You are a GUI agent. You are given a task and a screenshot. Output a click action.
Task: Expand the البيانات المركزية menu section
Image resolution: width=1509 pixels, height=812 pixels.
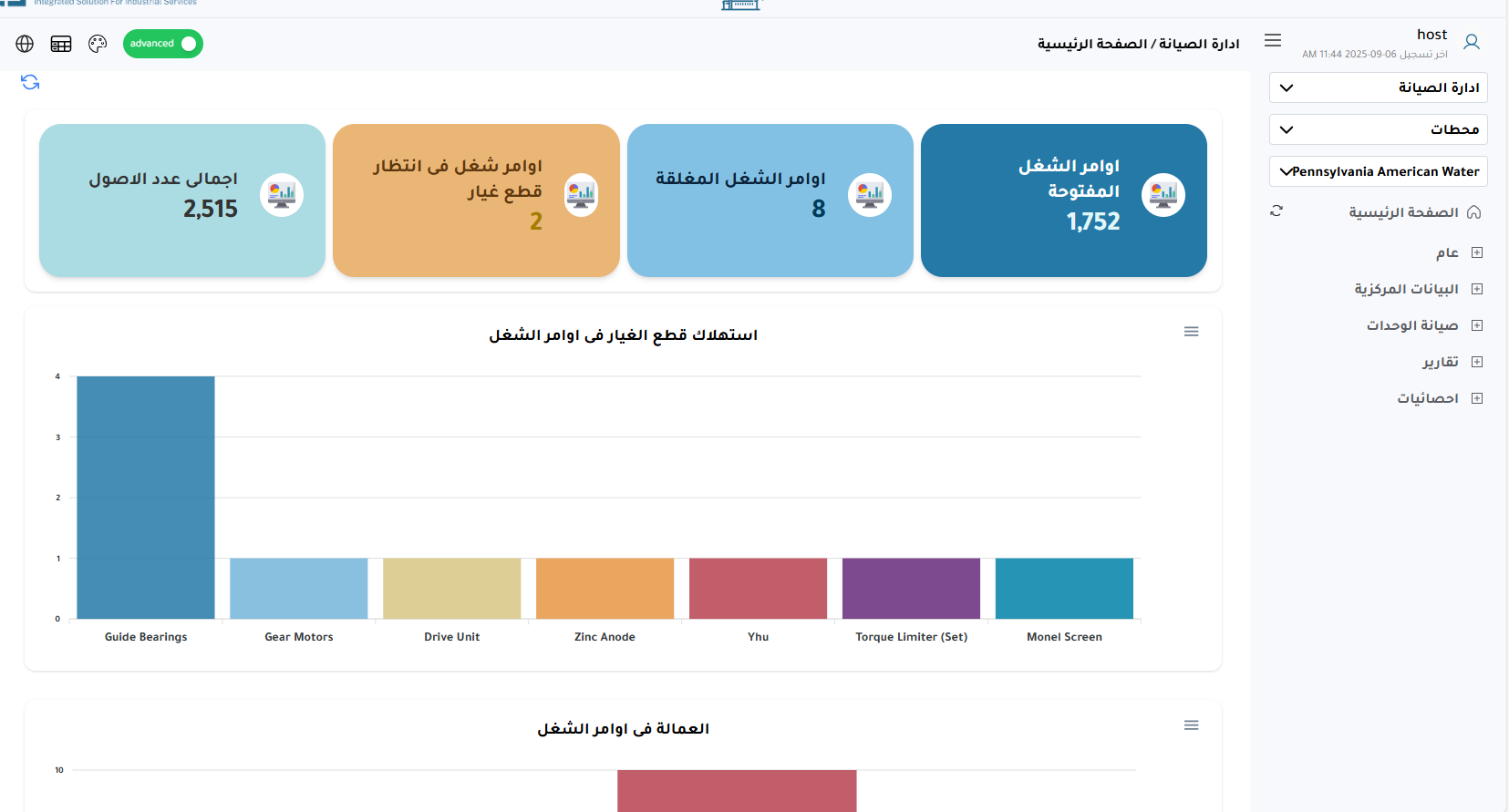(1477, 289)
